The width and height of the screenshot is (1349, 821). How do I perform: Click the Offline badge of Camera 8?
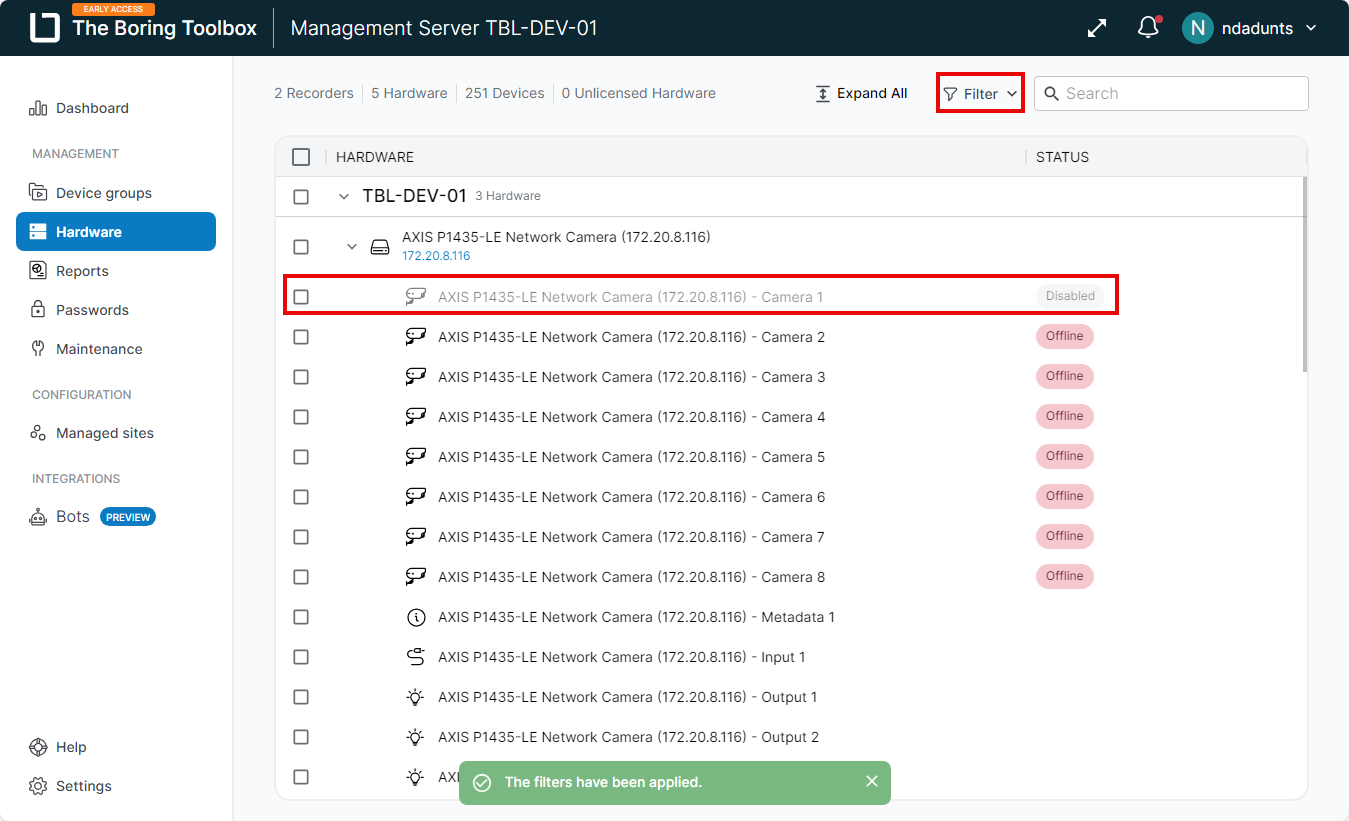pos(1065,576)
